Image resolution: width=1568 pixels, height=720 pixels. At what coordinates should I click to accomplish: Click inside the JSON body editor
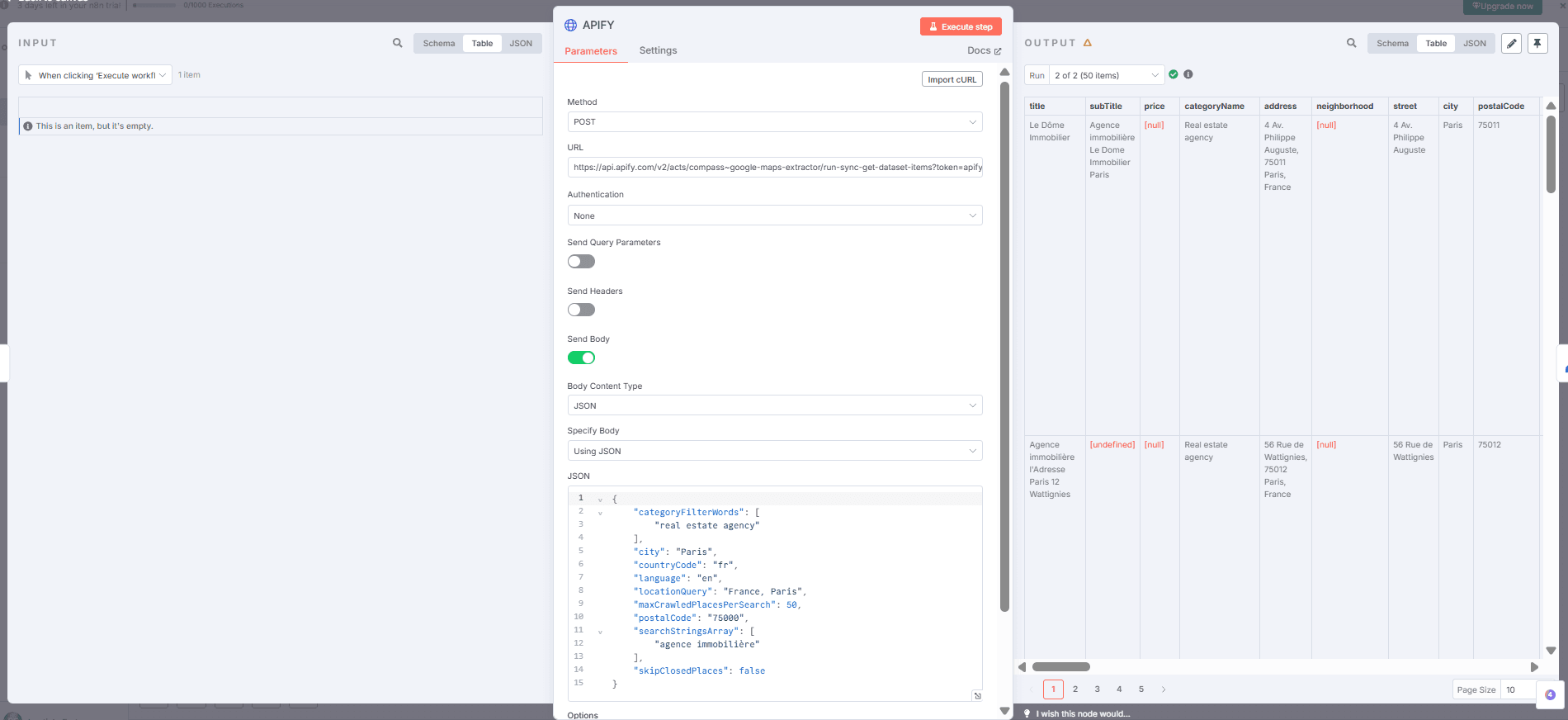(775, 593)
